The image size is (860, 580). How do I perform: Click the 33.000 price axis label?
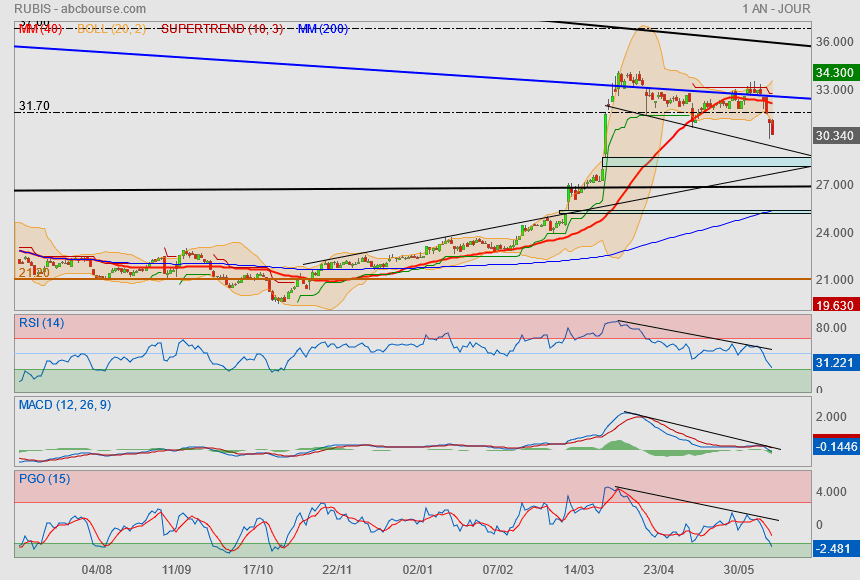834,89
